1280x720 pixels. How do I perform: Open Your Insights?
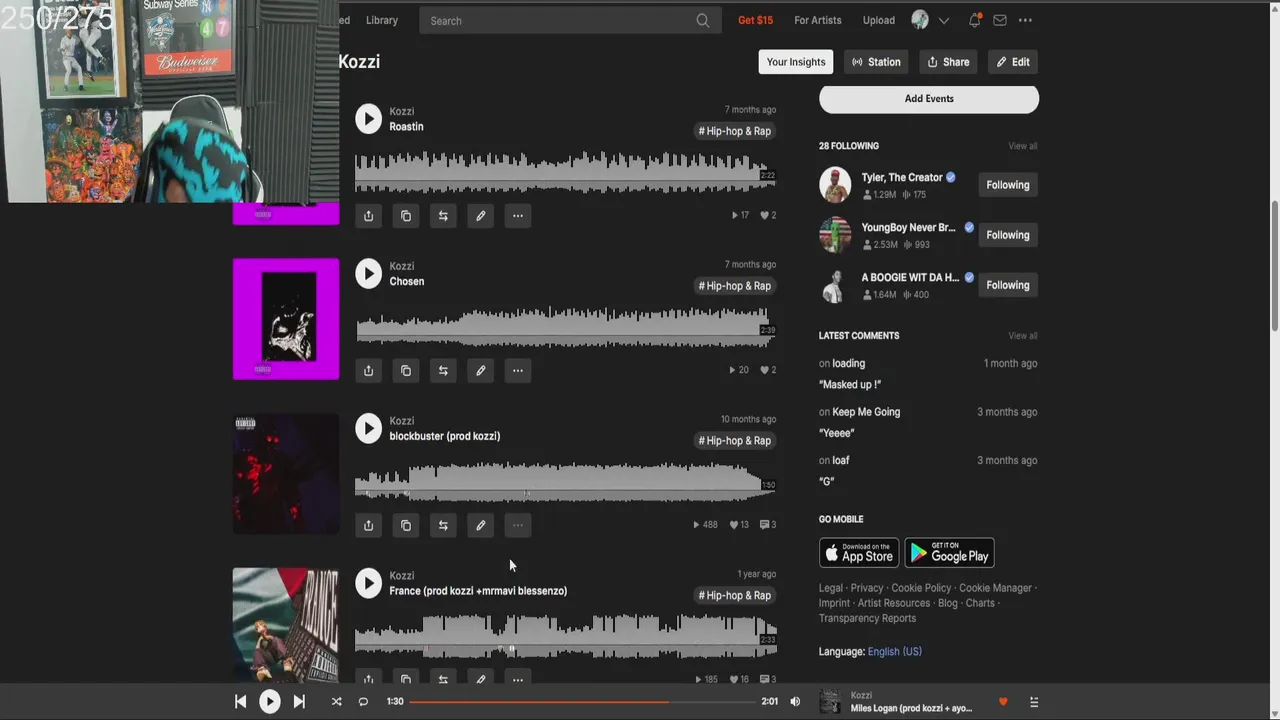tap(796, 62)
